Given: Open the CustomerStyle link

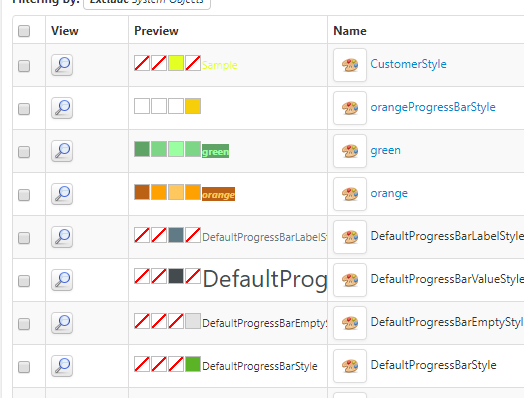Looking at the screenshot, I should pyautogui.click(x=408, y=64).
